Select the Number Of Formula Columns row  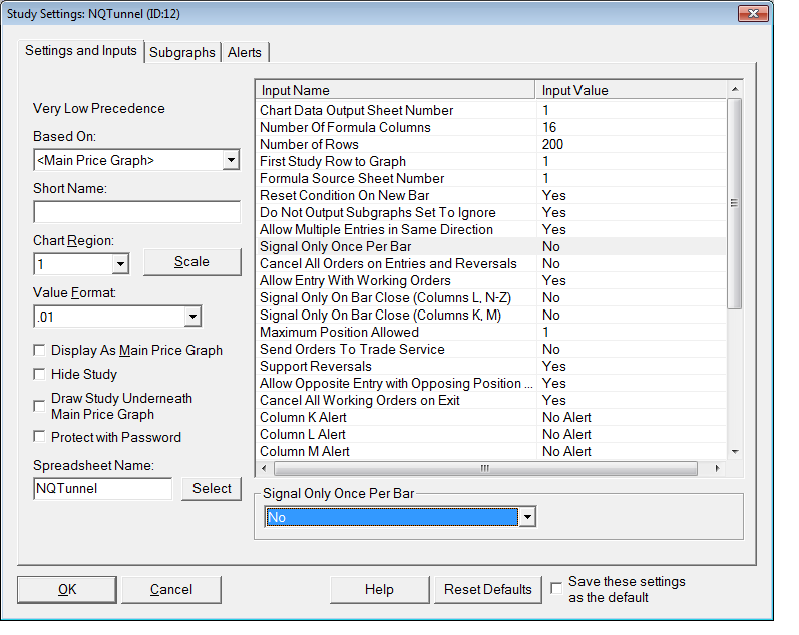[492, 127]
